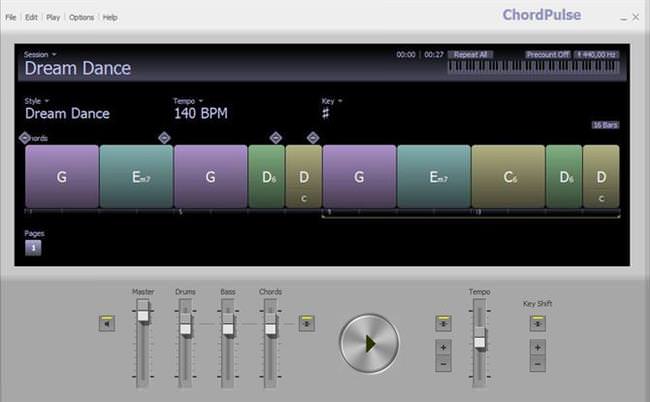Select the D6 chord block at bar 15

564,177
